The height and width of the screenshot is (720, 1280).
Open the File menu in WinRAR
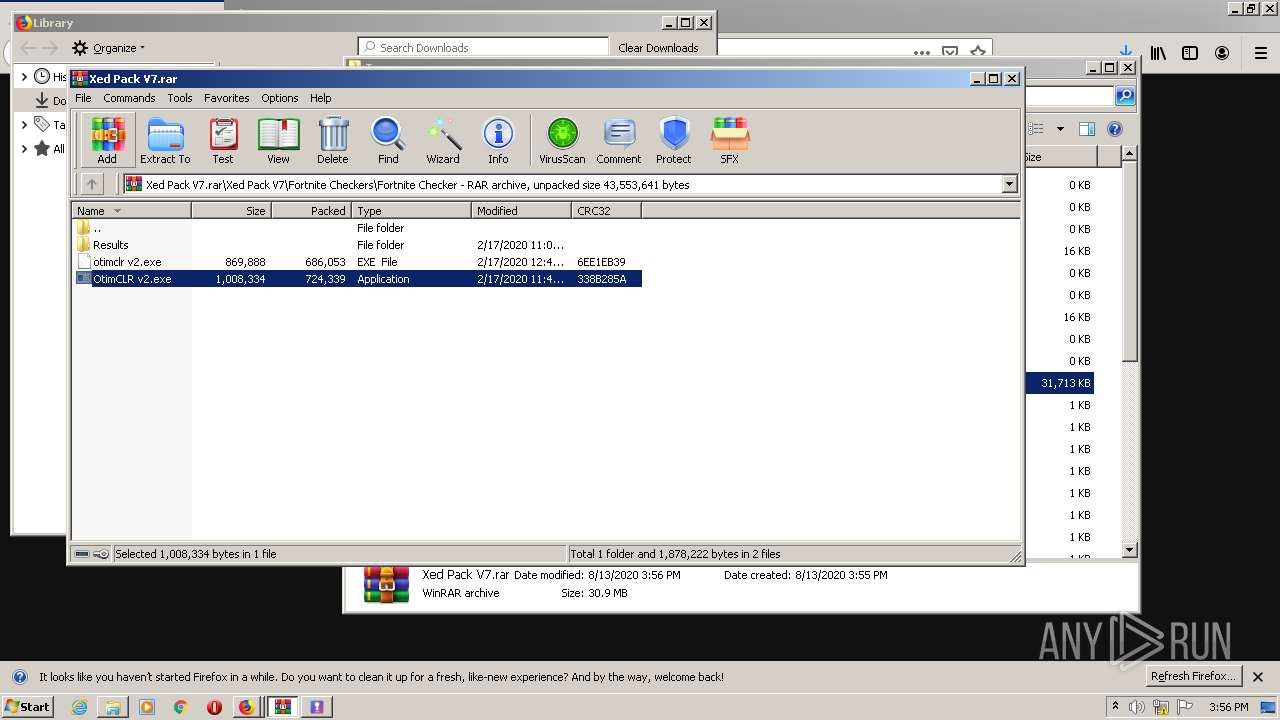83,98
